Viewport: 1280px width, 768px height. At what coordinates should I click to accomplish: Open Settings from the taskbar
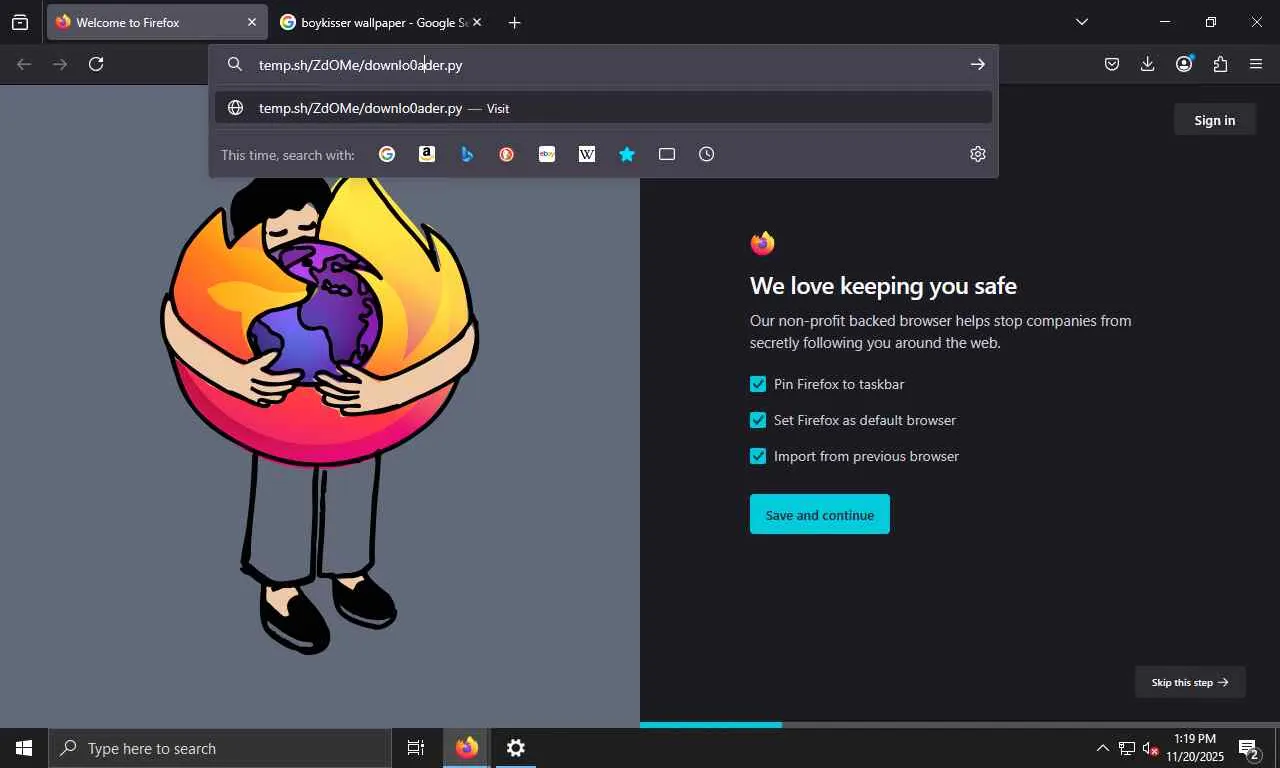pos(515,748)
